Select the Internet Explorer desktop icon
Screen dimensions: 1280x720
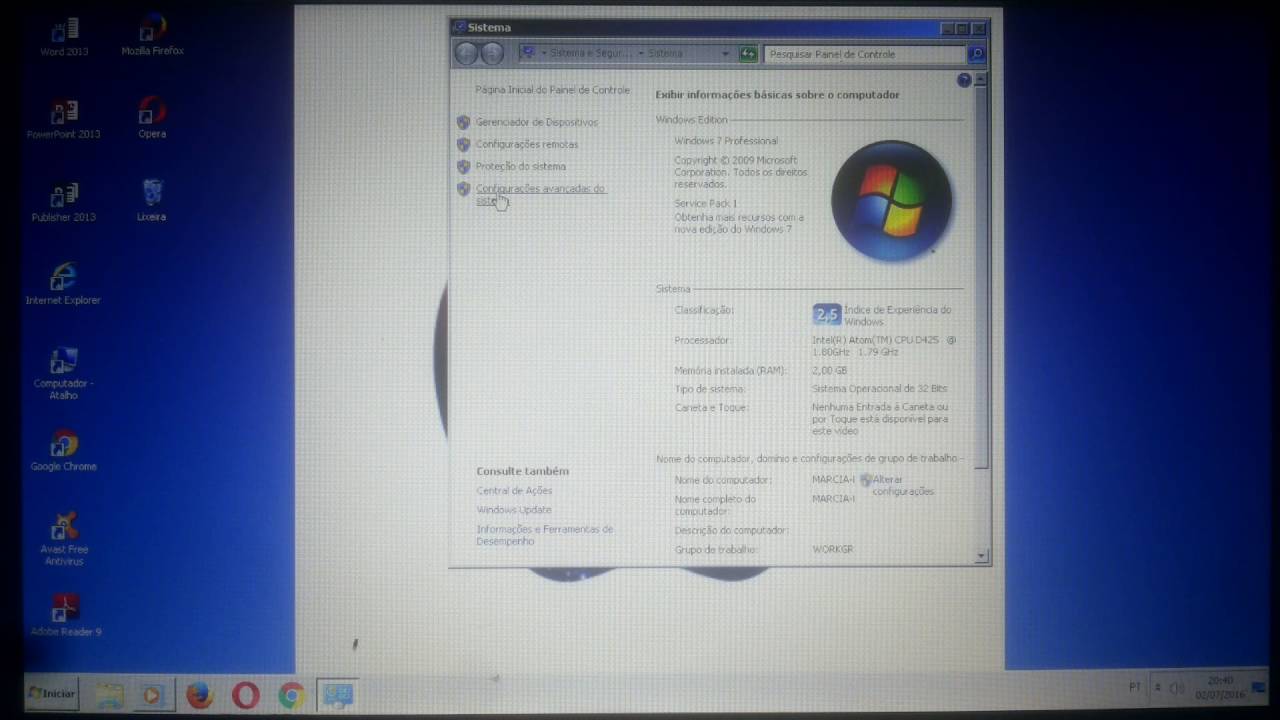click(x=63, y=284)
